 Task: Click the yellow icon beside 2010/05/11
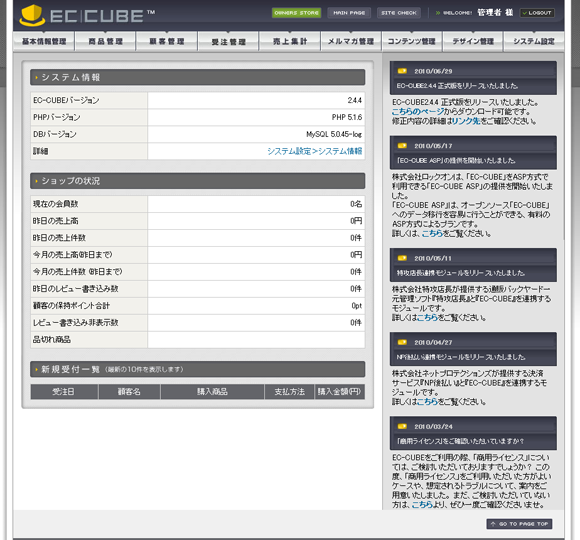coord(402,258)
